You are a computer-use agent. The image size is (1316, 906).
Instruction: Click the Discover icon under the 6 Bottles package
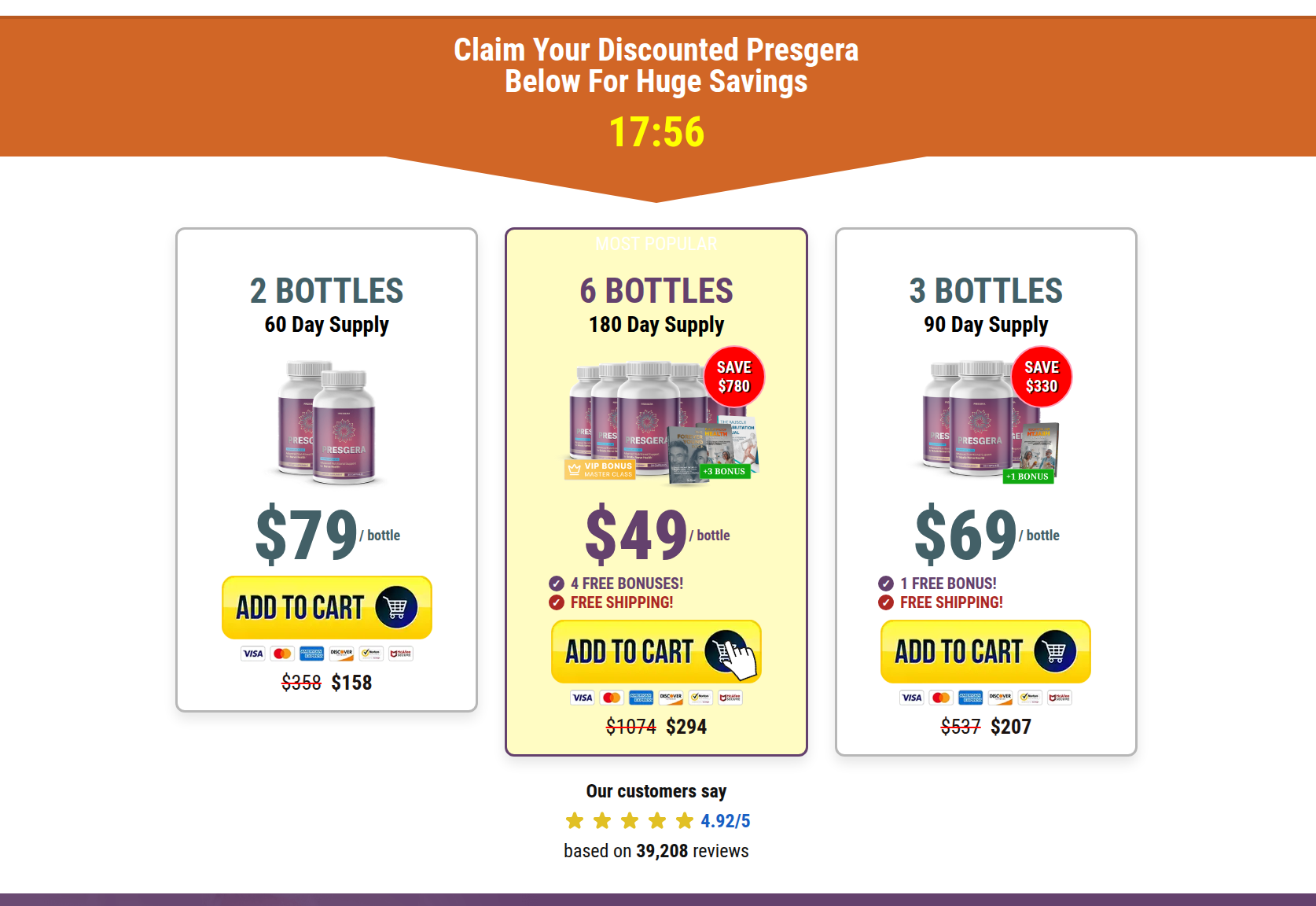(x=671, y=698)
